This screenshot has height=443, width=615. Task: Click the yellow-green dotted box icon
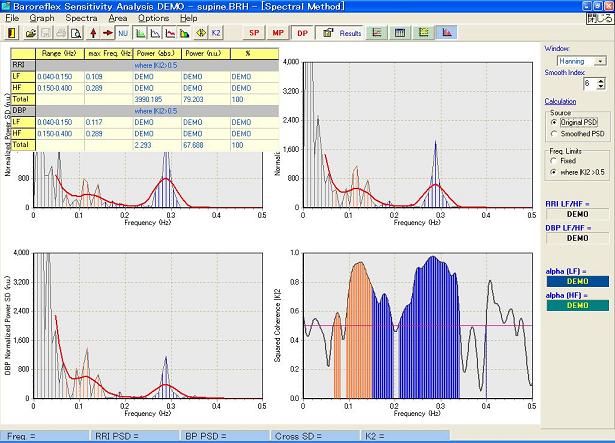point(424,33)
